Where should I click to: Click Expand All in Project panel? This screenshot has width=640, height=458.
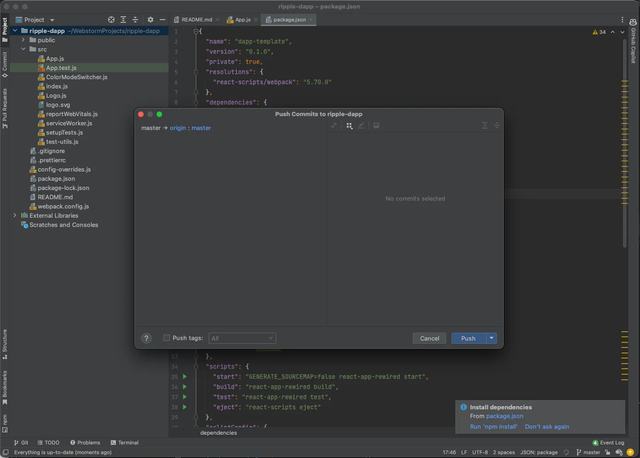point(123,20)
